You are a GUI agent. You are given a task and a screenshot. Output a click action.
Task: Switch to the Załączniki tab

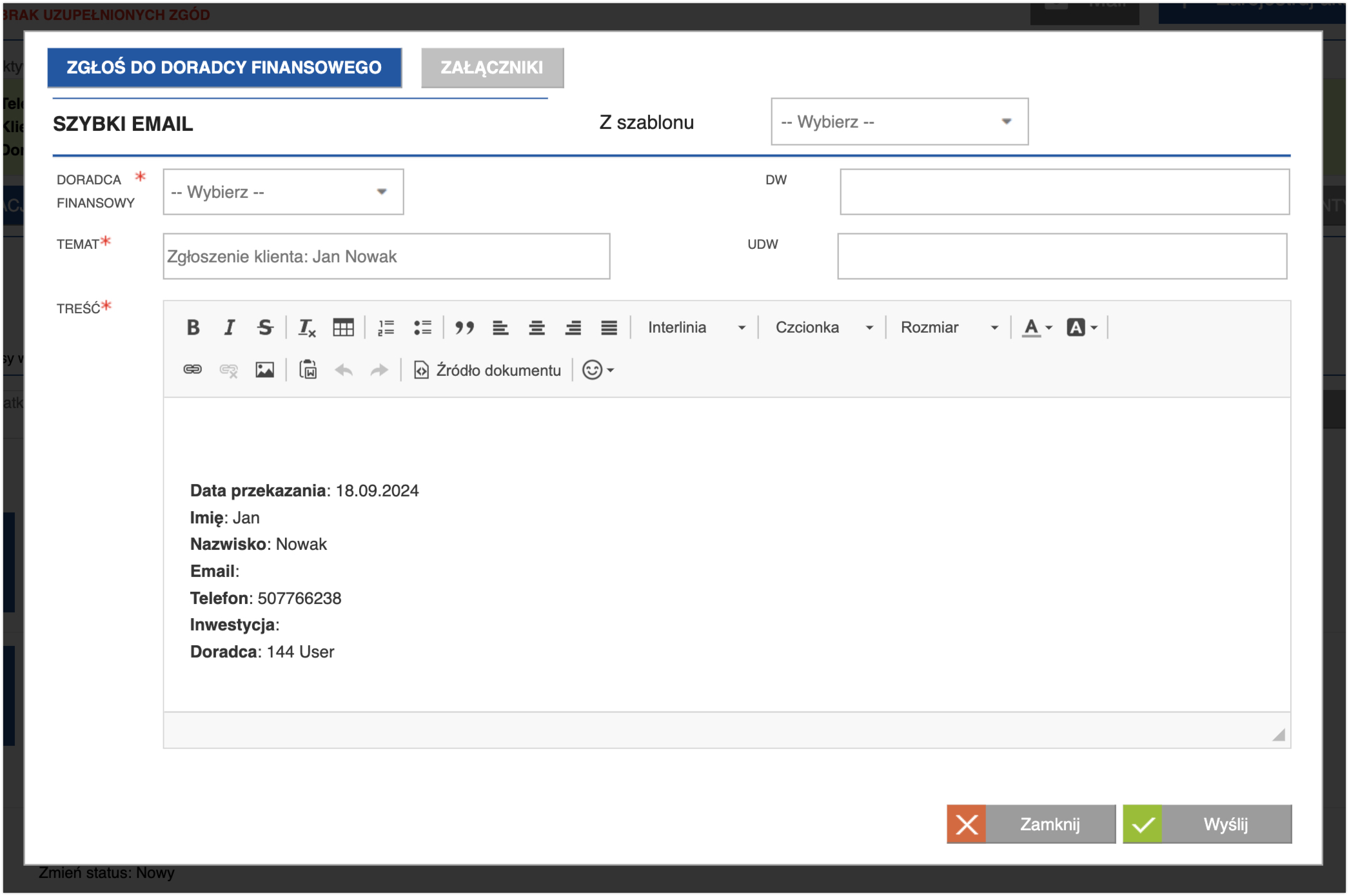[492, 68]
